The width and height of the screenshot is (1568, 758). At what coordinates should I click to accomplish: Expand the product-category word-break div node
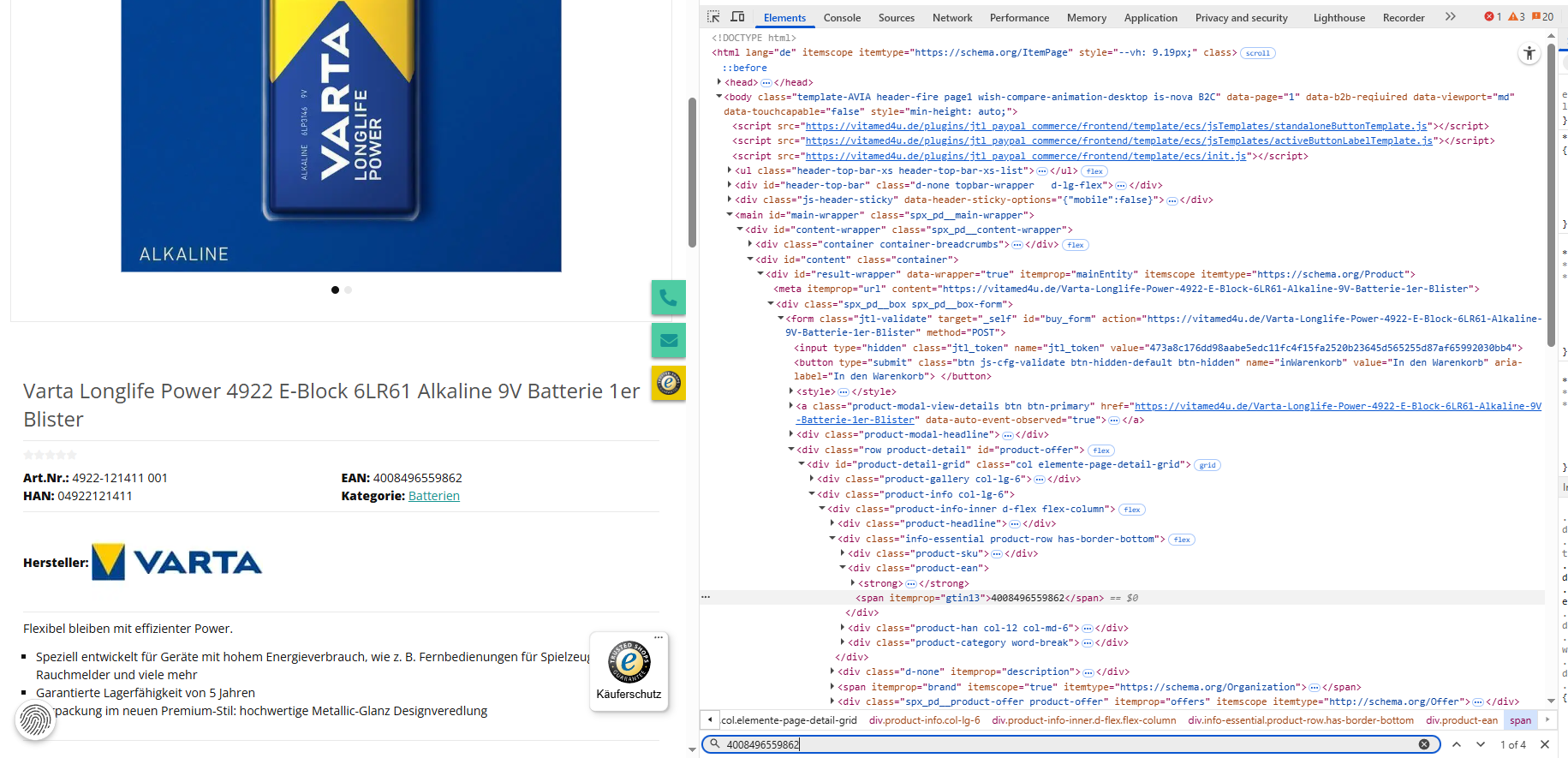843,642
